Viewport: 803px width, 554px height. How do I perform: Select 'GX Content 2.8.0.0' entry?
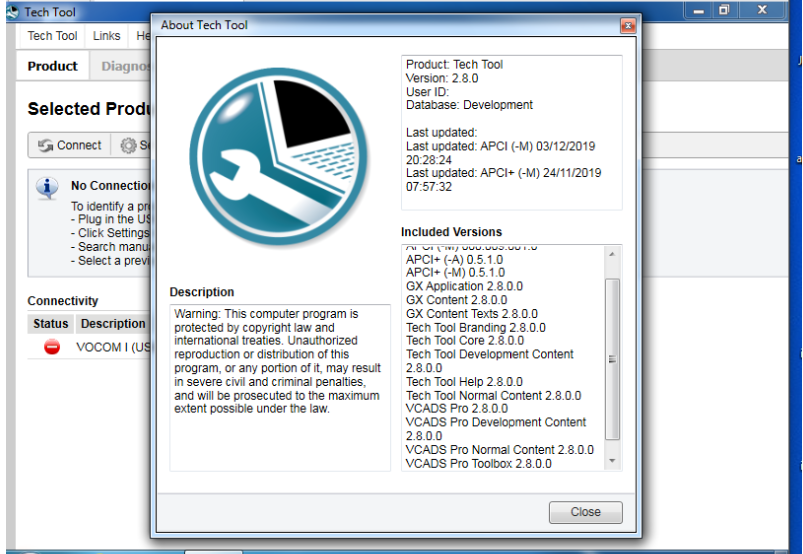tap(457, 300)
